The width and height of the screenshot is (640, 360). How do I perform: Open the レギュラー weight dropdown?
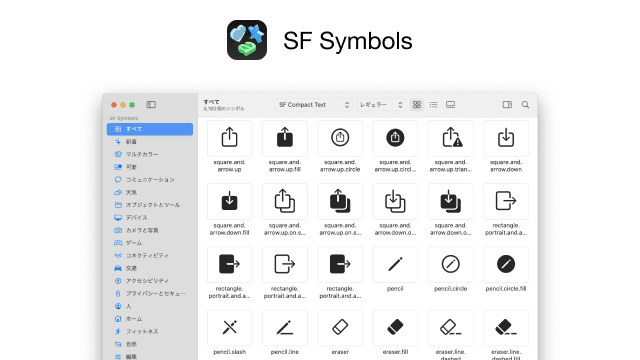[x=381, y=105]
